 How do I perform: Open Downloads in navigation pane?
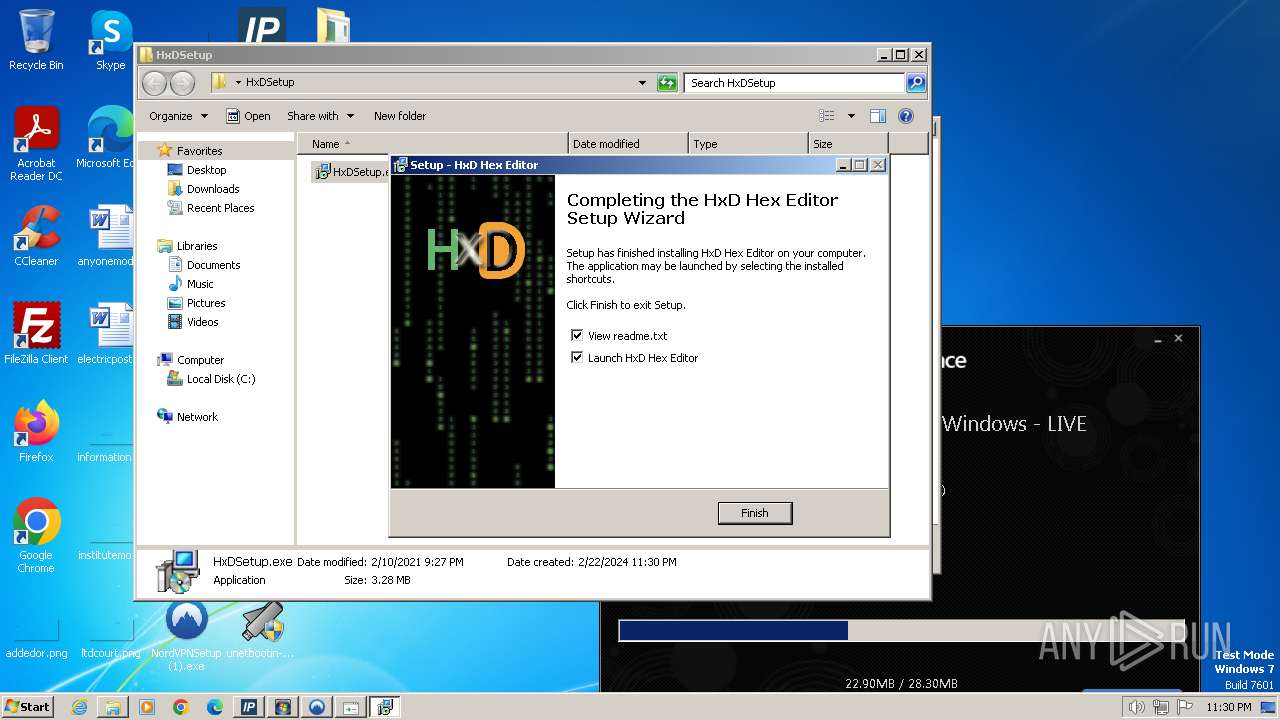coord(213,189)
